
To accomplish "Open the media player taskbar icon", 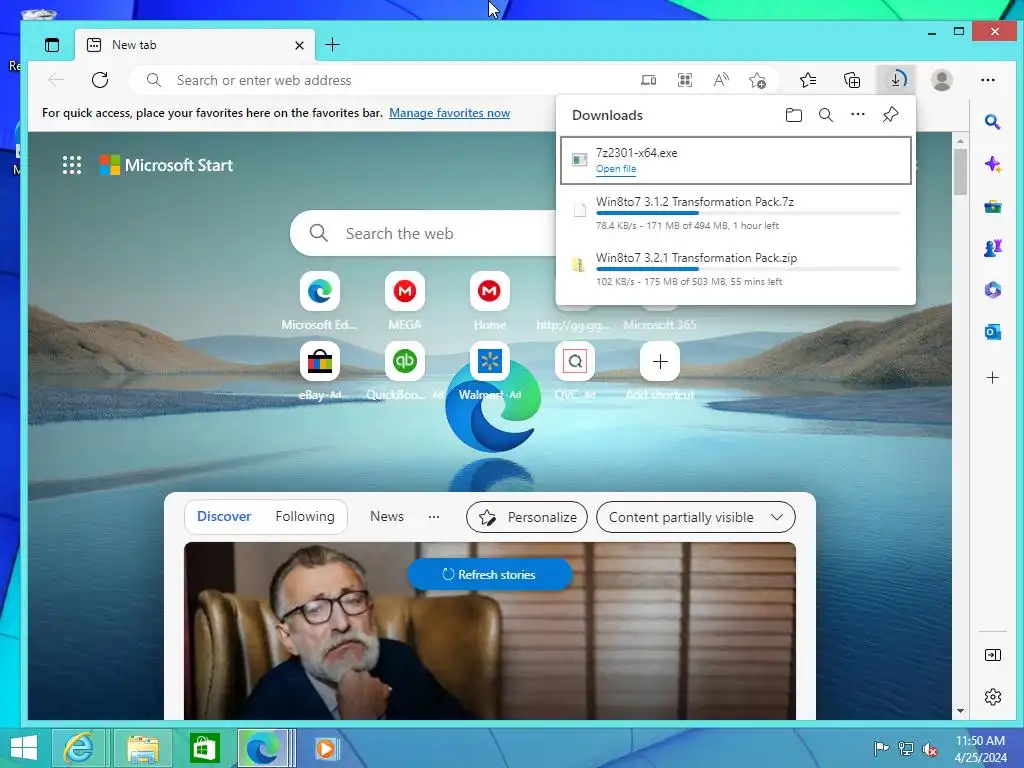I will 326,748.
